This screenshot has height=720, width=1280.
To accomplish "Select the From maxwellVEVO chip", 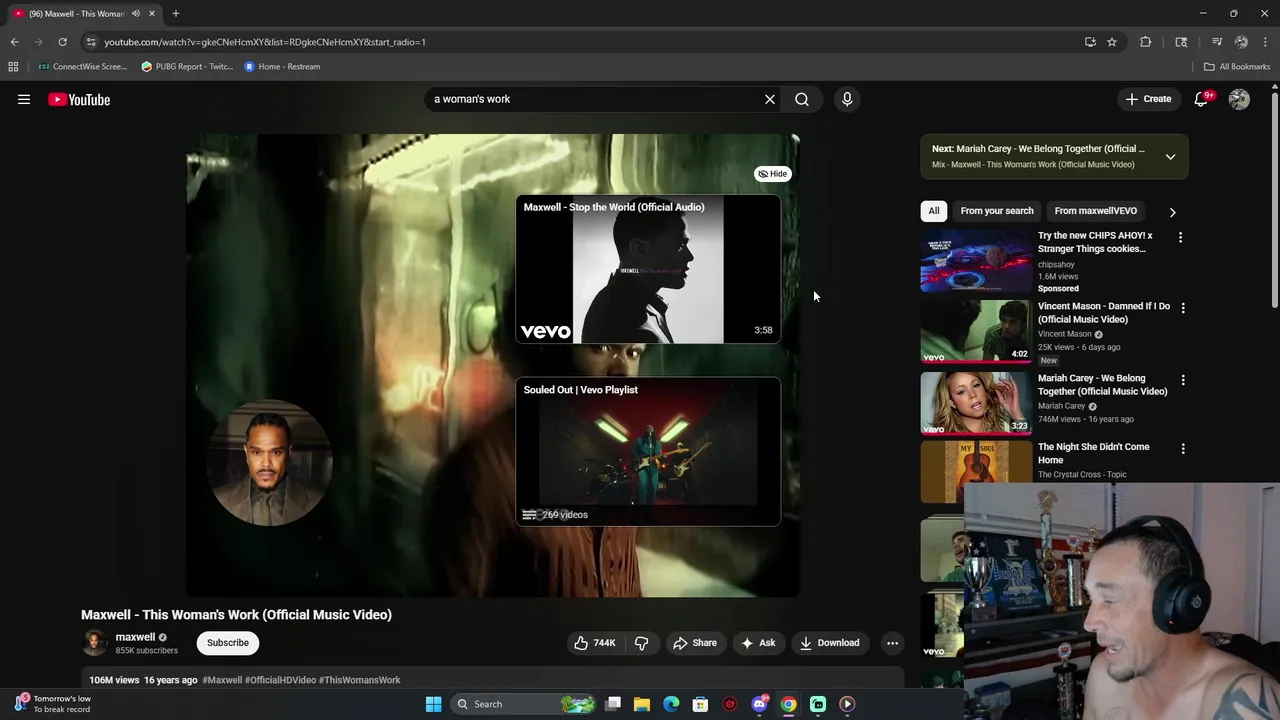I will point(1095,211).
